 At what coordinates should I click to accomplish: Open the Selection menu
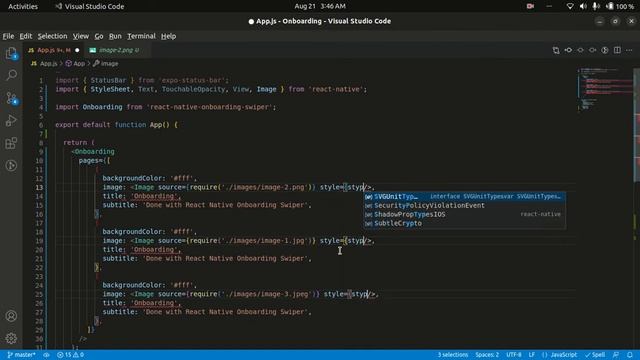click(x=52, y=36)
